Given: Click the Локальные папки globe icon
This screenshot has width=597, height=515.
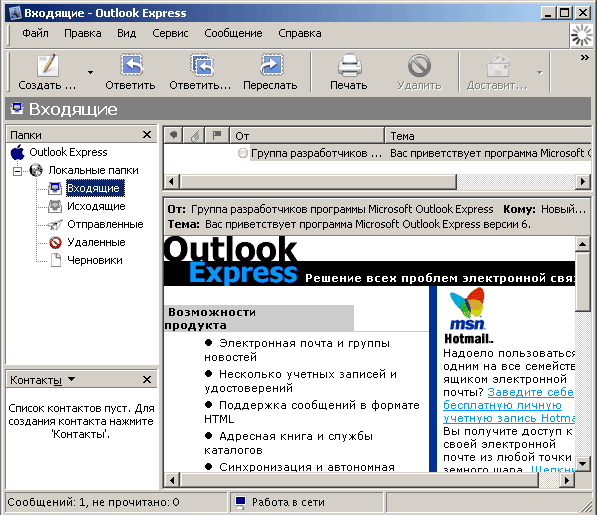Looking at the screenshot, I should 36,170.
